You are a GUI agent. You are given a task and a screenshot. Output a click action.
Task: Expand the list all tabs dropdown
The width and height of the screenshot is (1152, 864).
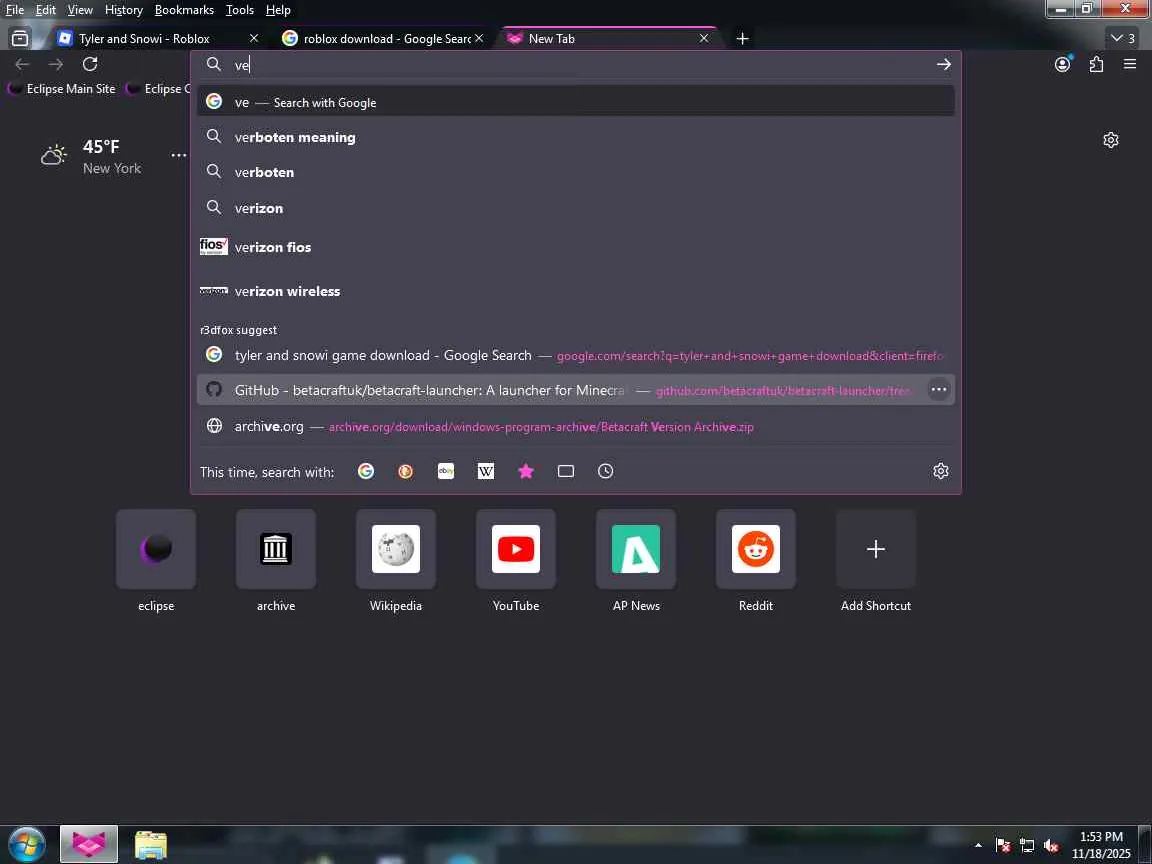[1123, 38]
